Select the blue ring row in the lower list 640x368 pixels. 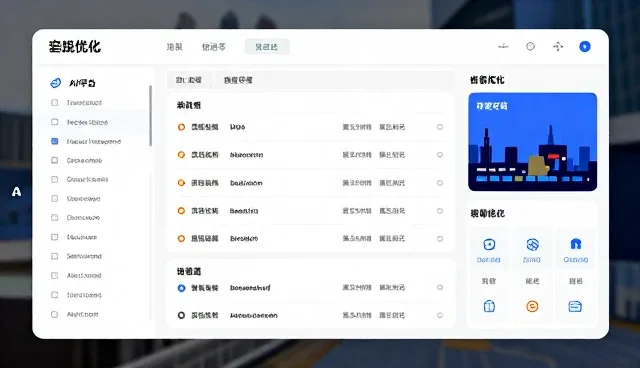pyautogui.click(x=181, y=288)
